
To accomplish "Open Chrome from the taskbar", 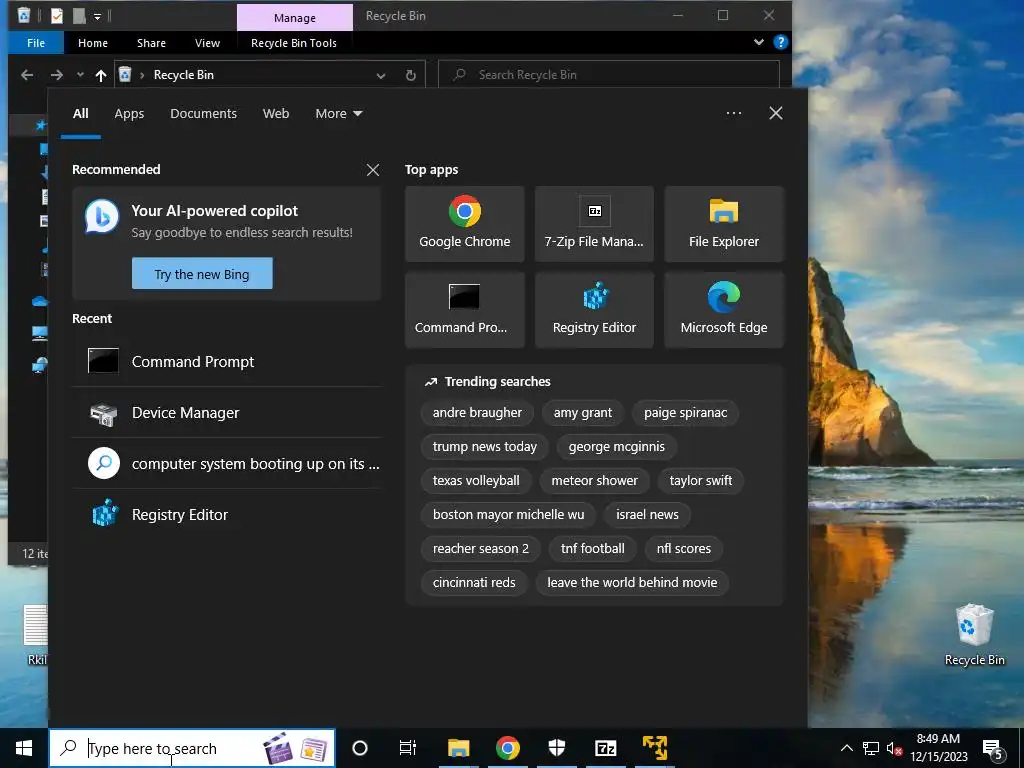I will click(507, 748).
